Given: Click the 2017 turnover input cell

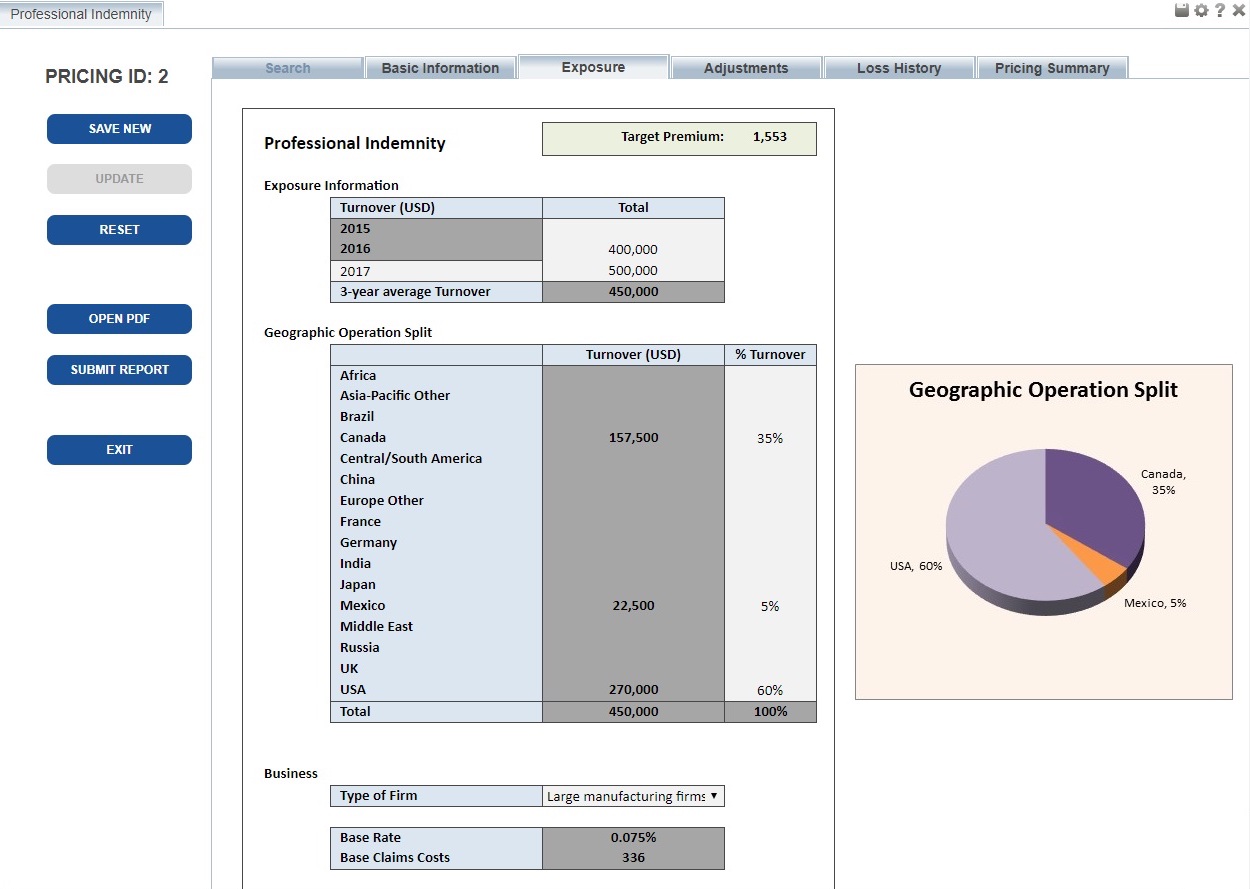Looking at the screenshot, I should (633, 270).
